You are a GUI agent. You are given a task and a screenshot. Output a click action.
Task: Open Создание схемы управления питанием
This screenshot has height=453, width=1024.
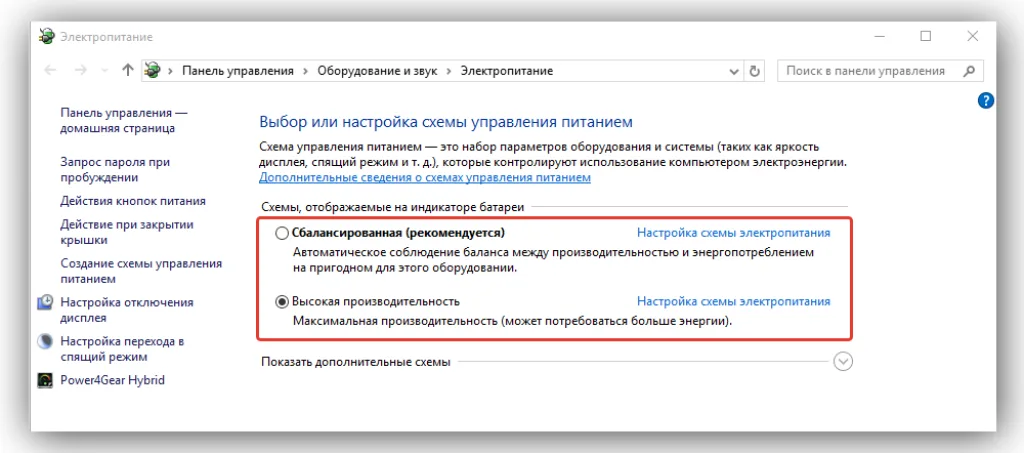(x=141, y=272)
